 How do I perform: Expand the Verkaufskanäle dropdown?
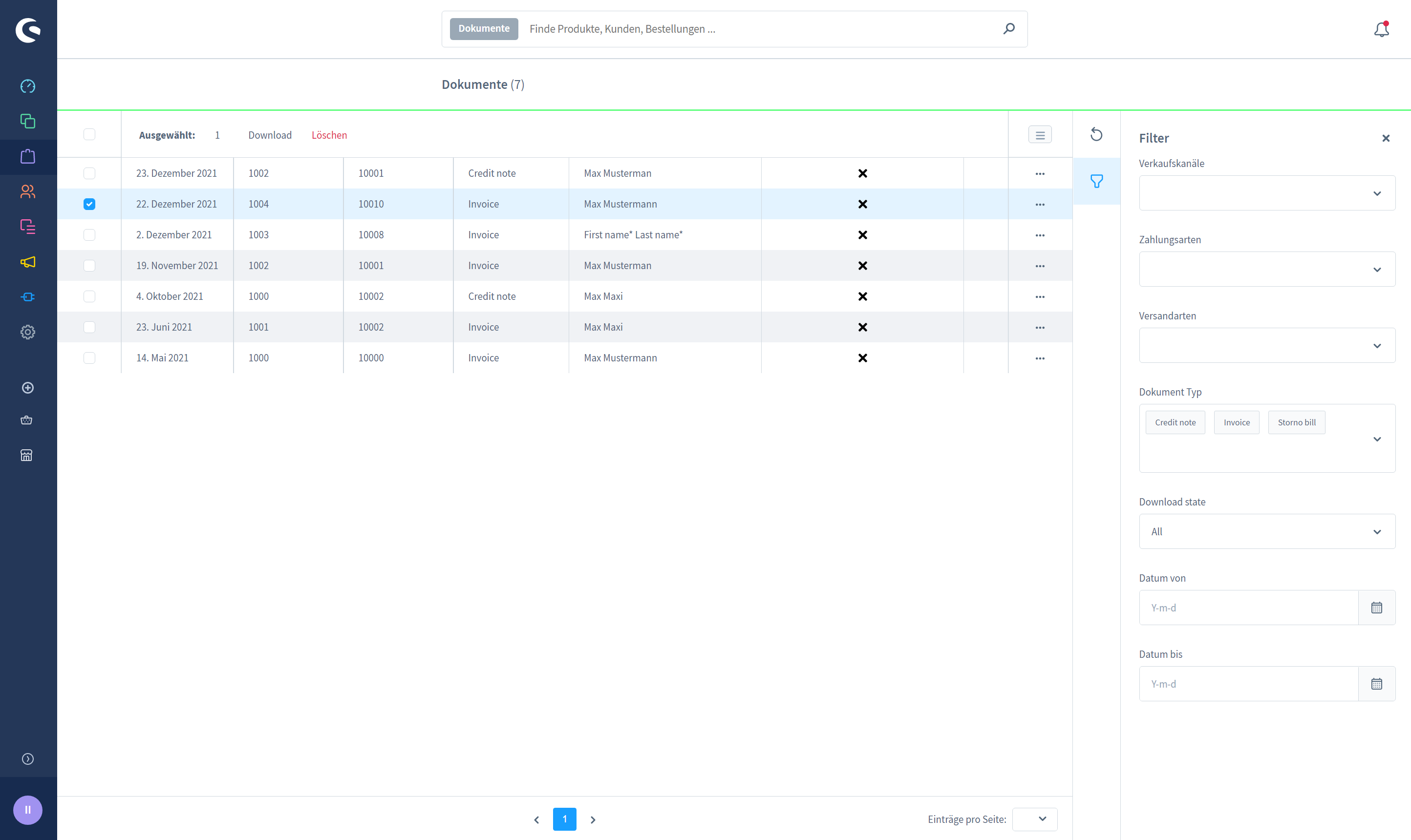(x=1266, y=193)
